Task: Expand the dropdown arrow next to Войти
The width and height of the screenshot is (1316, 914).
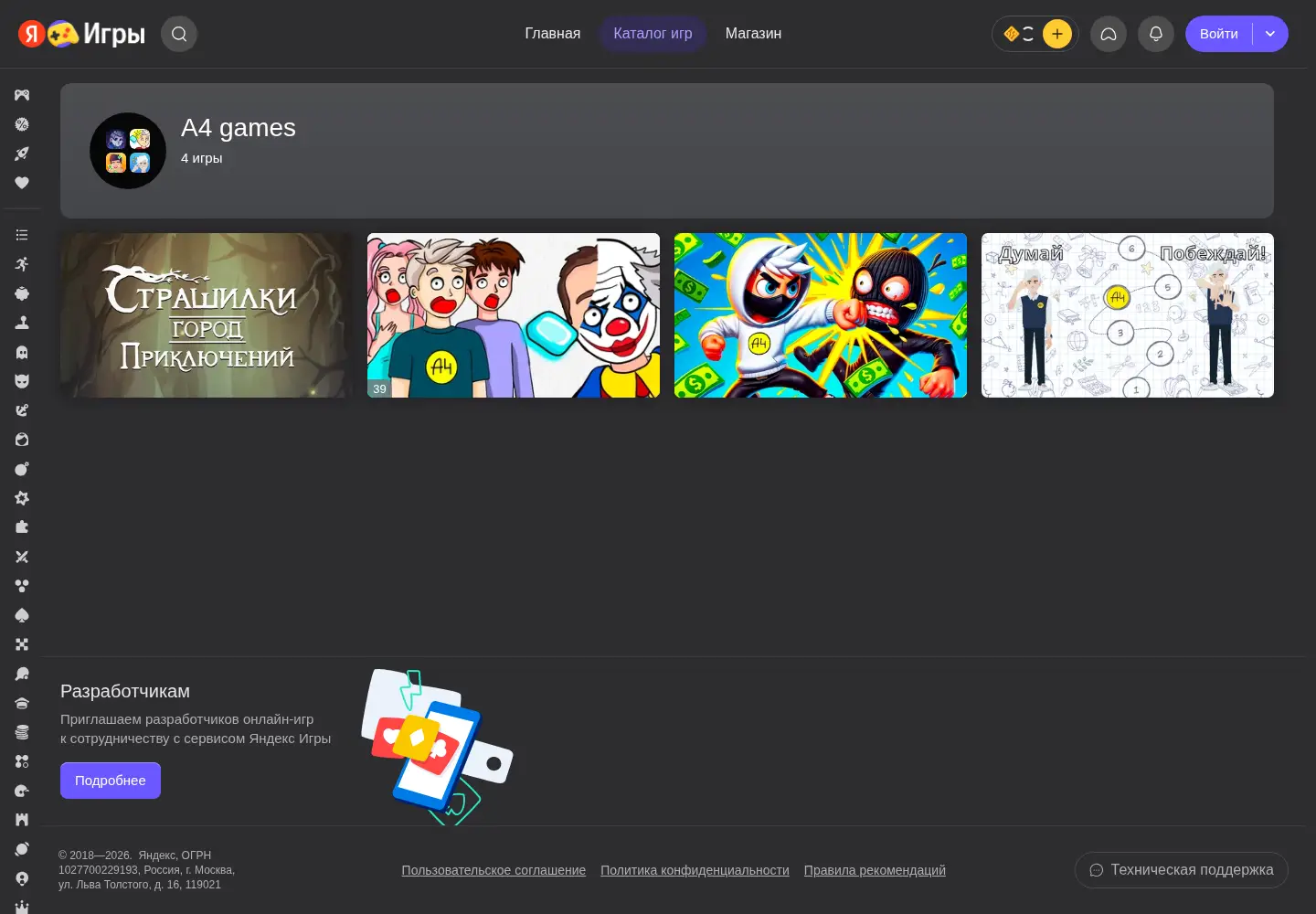Action: 1270,34
